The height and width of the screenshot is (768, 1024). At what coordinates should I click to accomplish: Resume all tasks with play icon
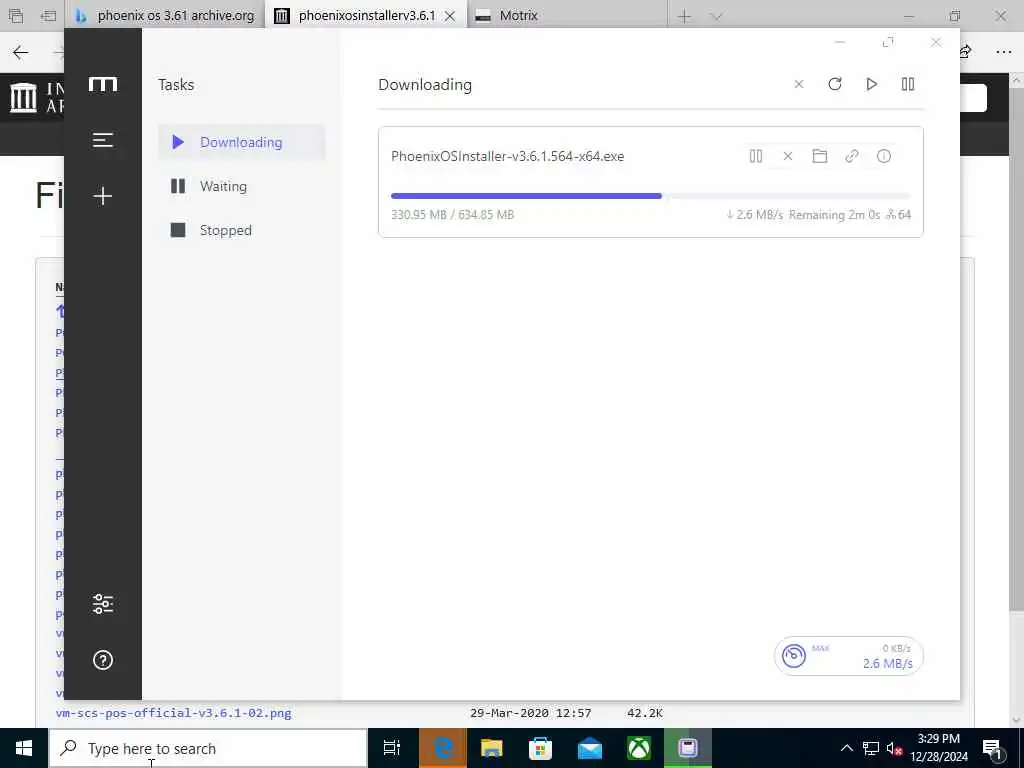tap(871, 84)
